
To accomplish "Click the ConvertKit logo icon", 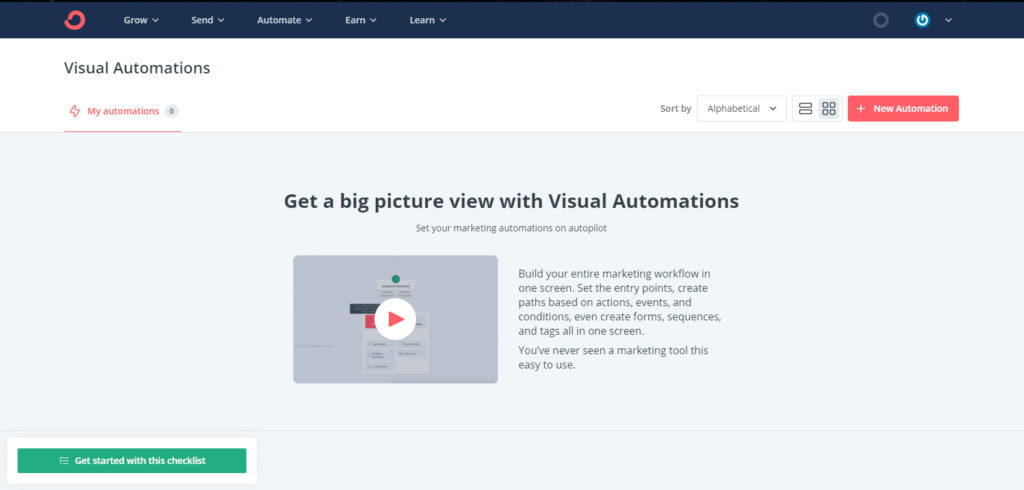I will pos(75,20).
